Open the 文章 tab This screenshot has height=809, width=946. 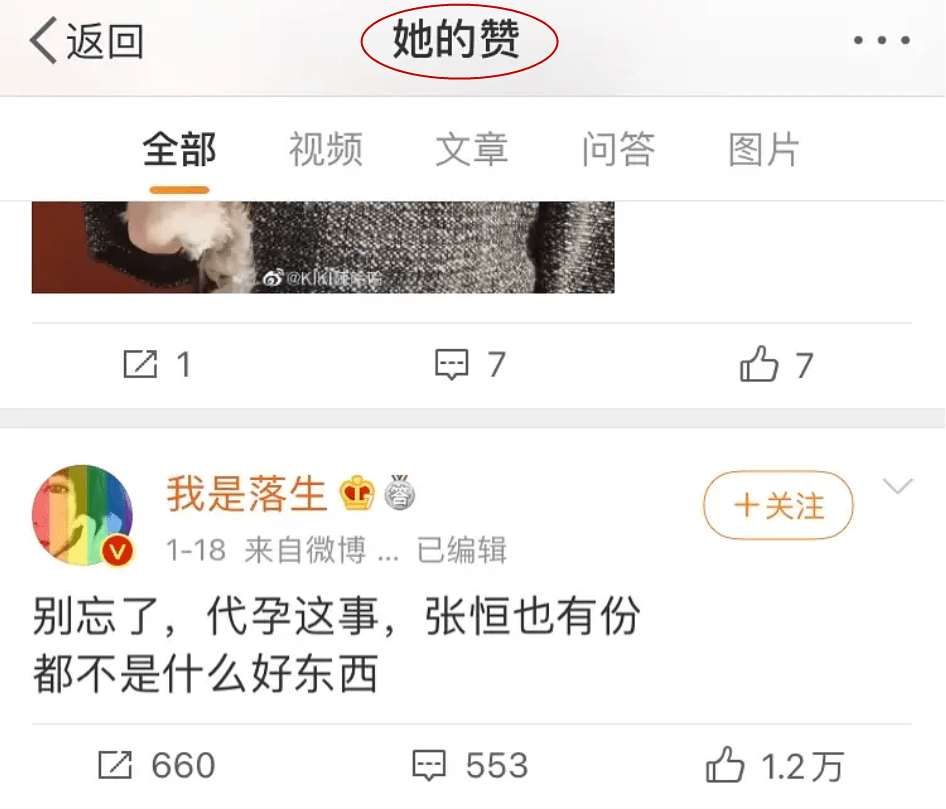pos(472,150)
